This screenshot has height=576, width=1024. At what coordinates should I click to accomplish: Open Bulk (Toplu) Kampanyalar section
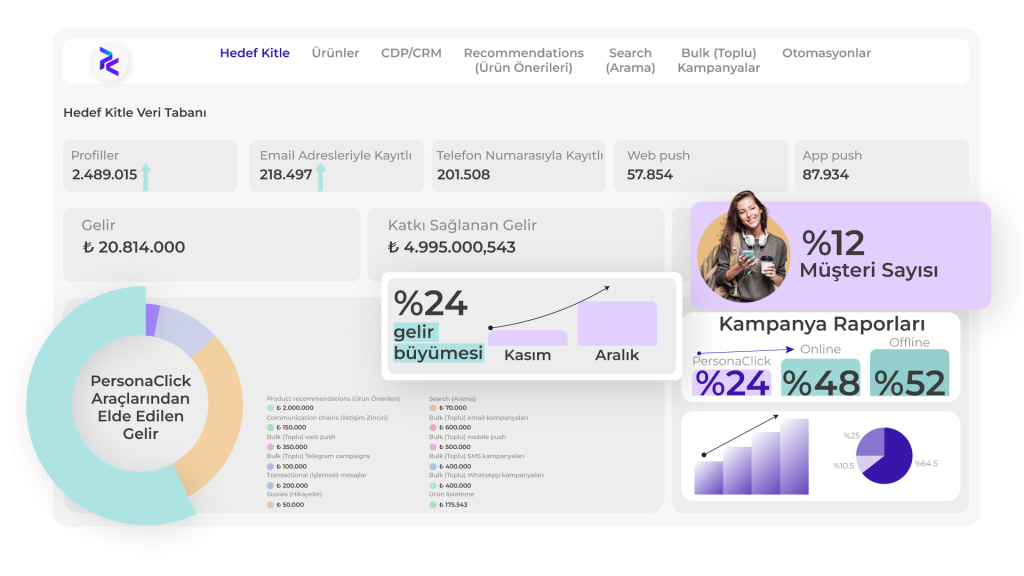(x=718, y=60)
